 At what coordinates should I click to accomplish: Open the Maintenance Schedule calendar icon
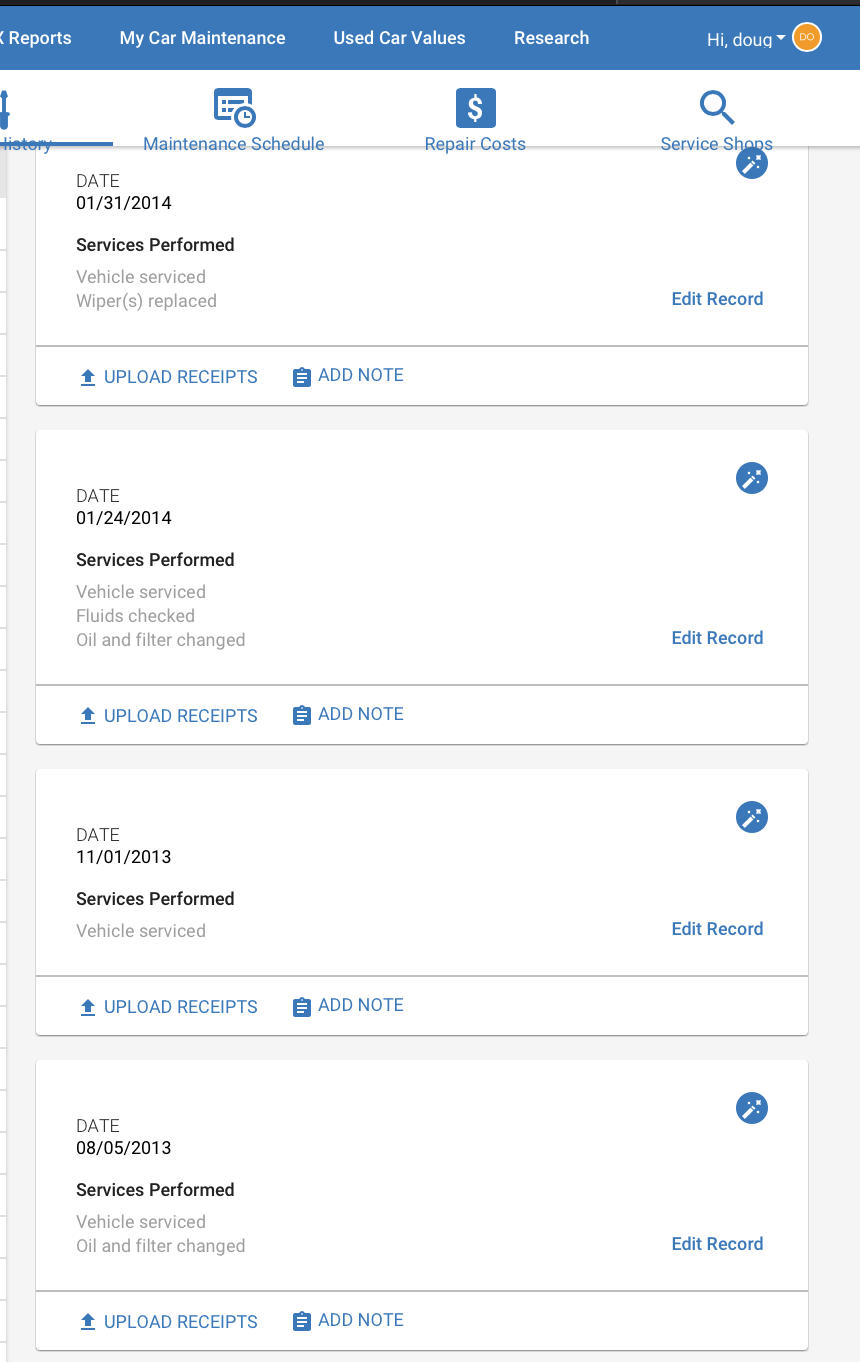[234, 108]
